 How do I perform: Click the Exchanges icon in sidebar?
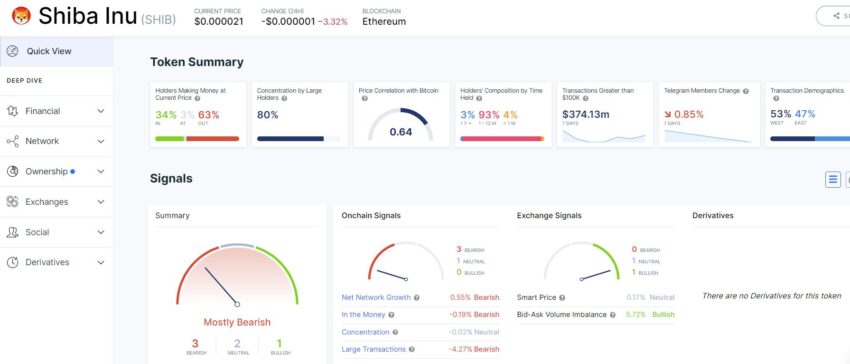pos(12,202)
